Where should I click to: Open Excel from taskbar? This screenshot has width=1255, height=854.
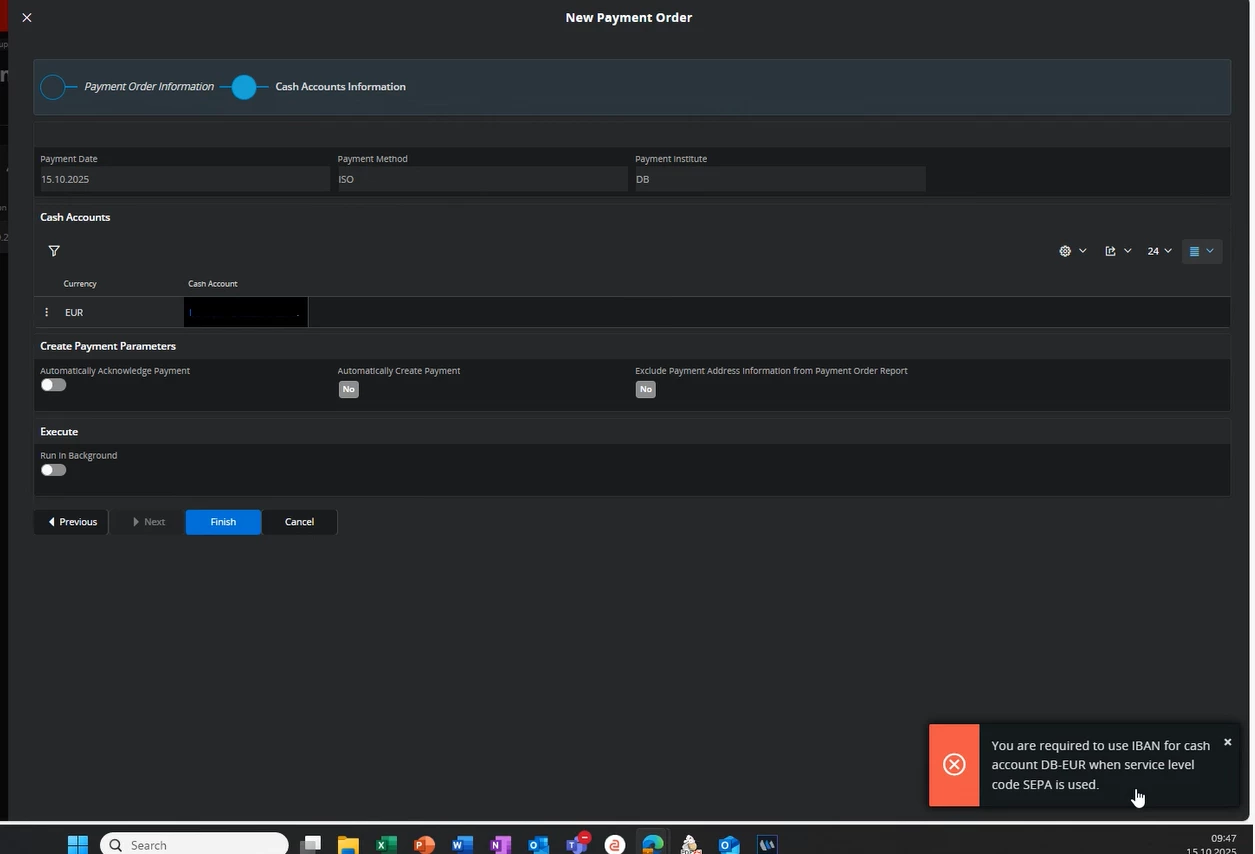(386, 845)
